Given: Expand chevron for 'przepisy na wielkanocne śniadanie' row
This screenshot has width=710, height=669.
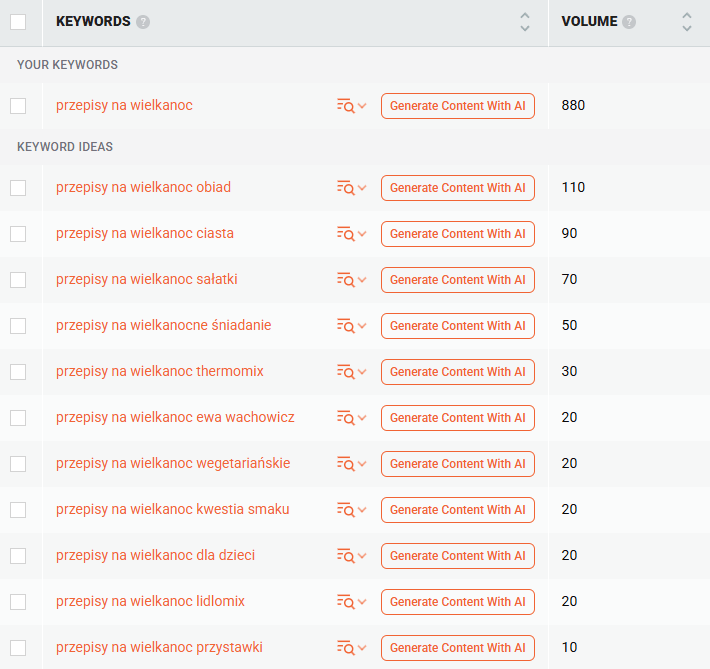Looking at the screenshot, I should [362, 326].
